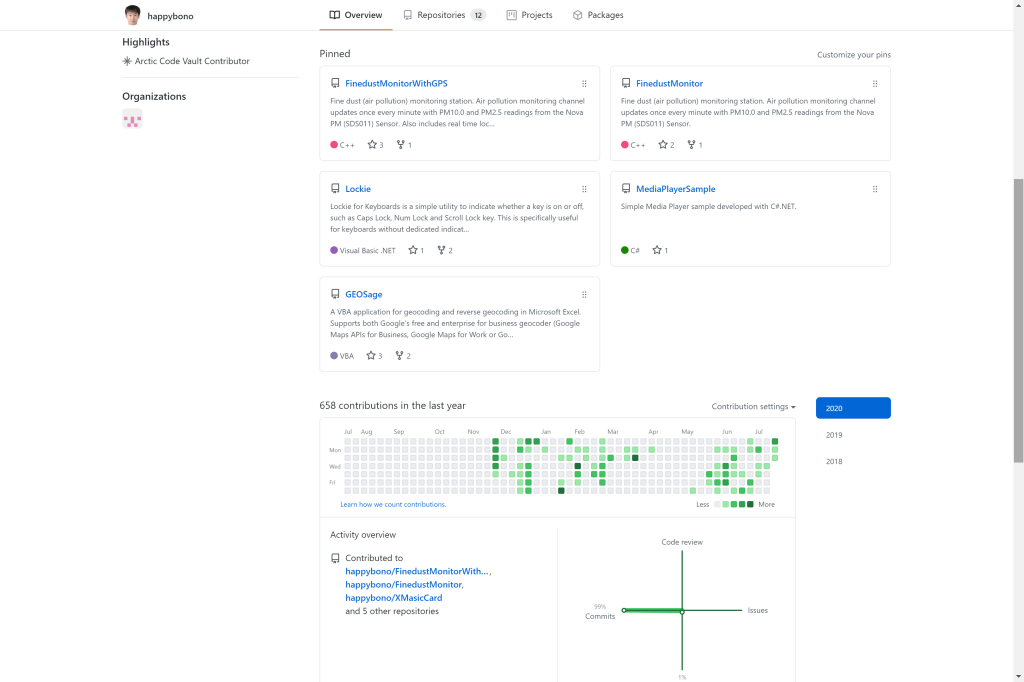The image size is (1024, 682).
Task: View stargazers of MediaPlayerSample
Action: (660, 250)
